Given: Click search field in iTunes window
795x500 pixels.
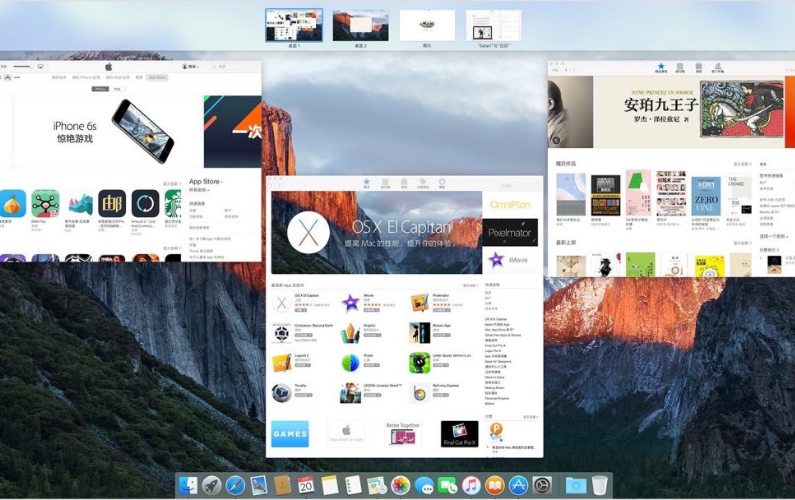Looking at the screenshot, I should tap(235, 66).
